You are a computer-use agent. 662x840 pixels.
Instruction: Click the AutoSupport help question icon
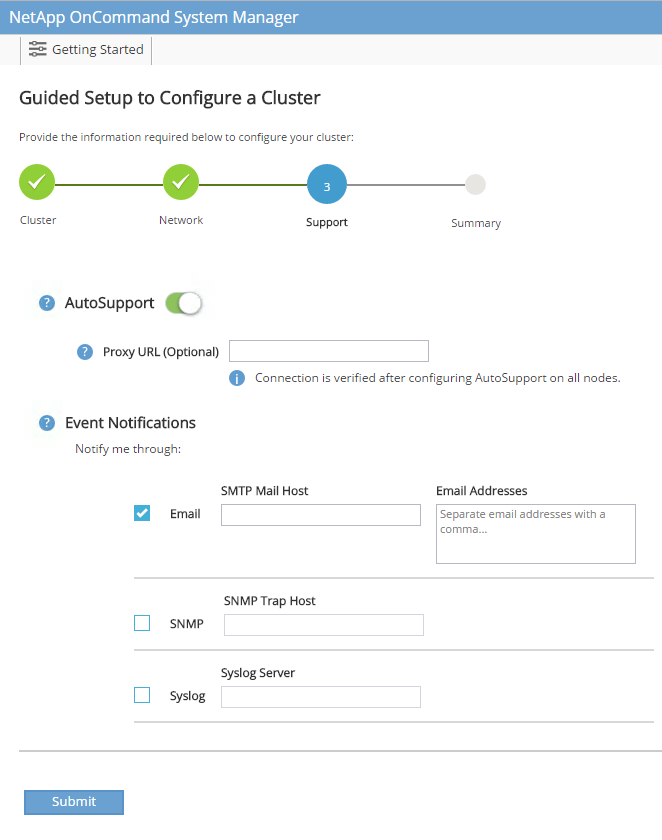click(46, 303)
